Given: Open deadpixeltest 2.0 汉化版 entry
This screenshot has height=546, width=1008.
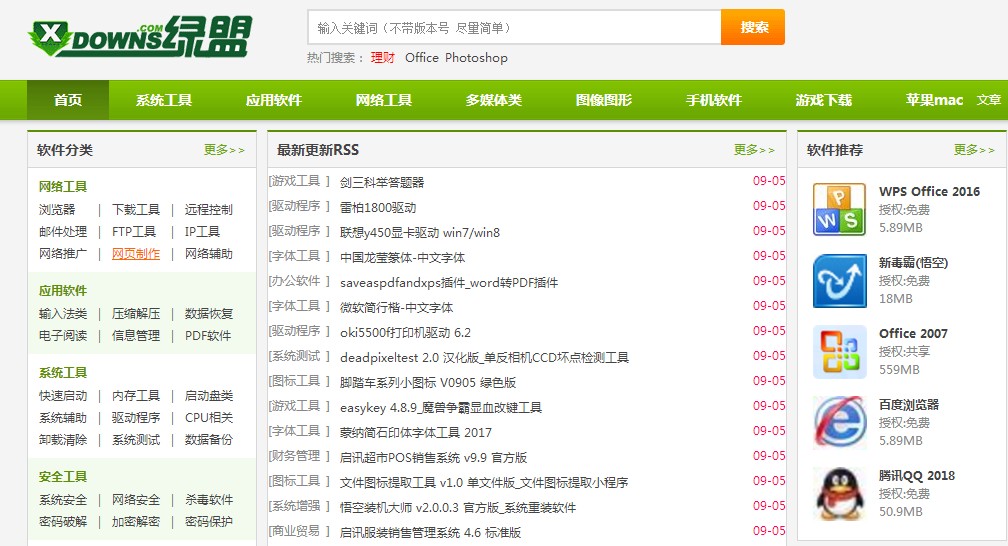Looking at the screenshot, I should click(x=484, y=358).
